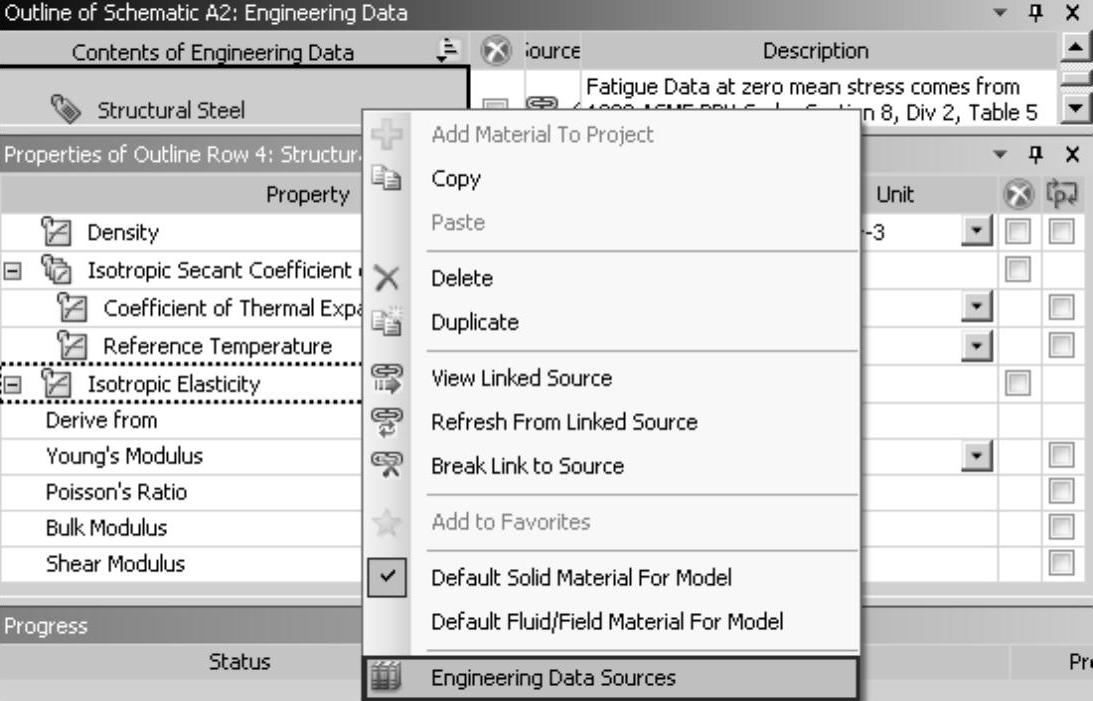Viewport: 1093px width, 701px height.
Task: Collapse the Isotropic Secant Coefficient node
Action: point(10,271)
